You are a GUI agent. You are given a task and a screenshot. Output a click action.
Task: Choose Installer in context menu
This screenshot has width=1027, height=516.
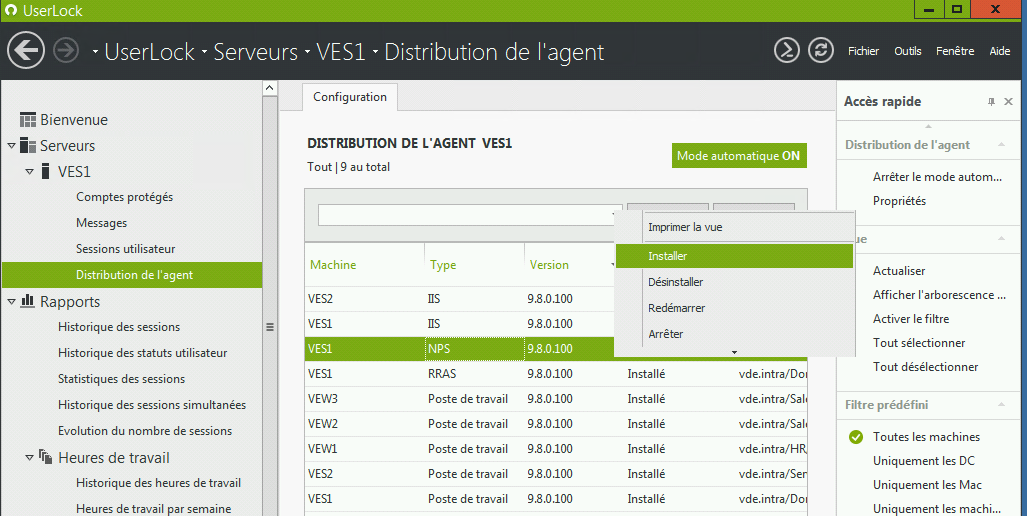coord(735,256)
